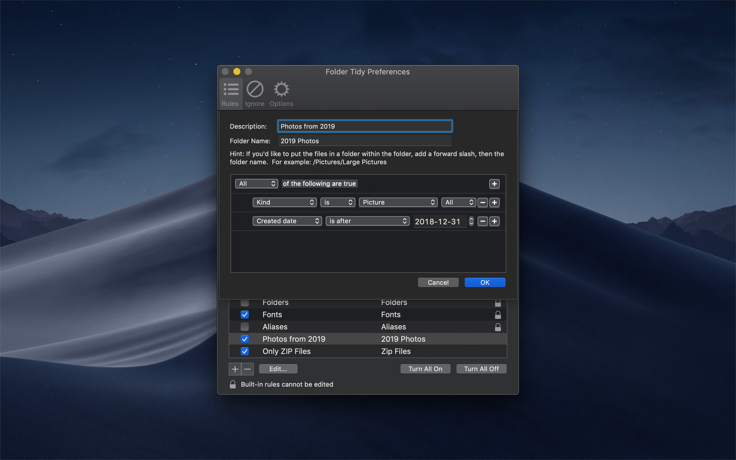736x460 pixels.
Task: Open the All dropdown in the Kind row
Action: click(458, 203)
